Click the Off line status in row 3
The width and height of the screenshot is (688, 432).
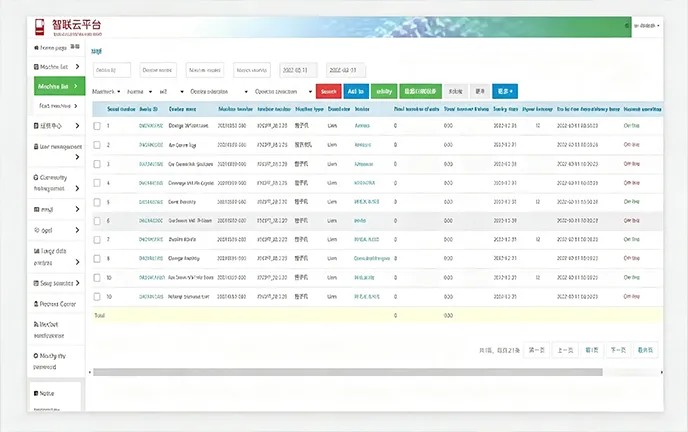pyautogui.click(x=631, y=164)
